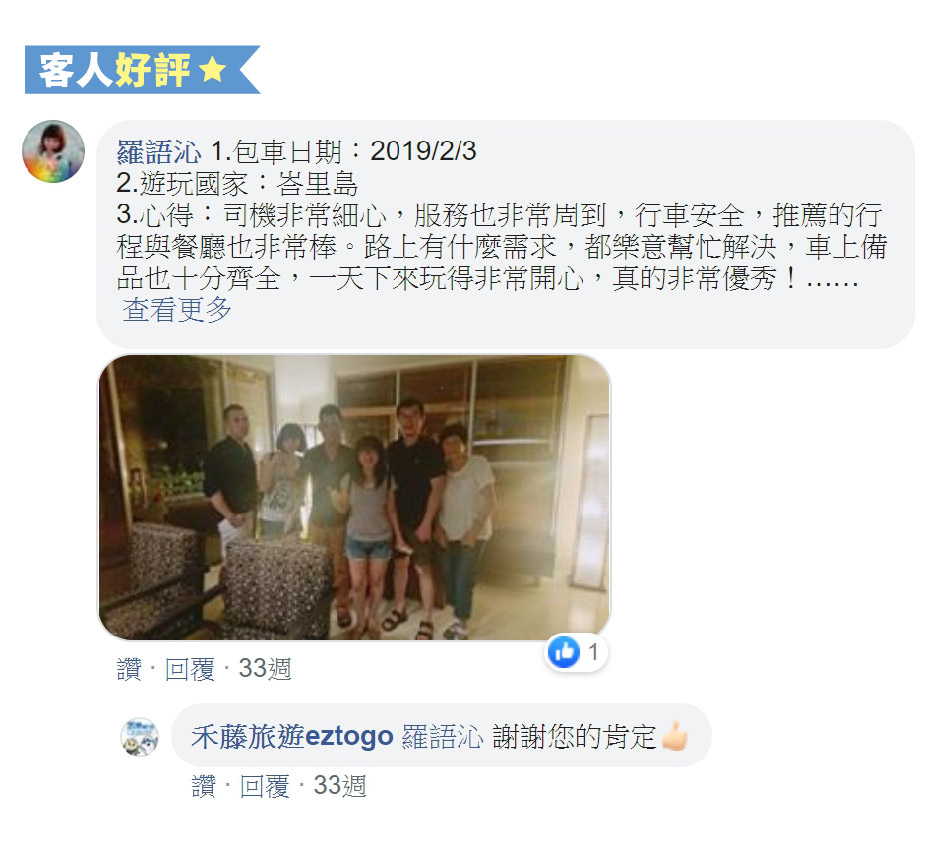The height and width of the screenshot is (859, 944).
Task: Open the 33週 timestamp under the photo
Action: pos(265,669)
